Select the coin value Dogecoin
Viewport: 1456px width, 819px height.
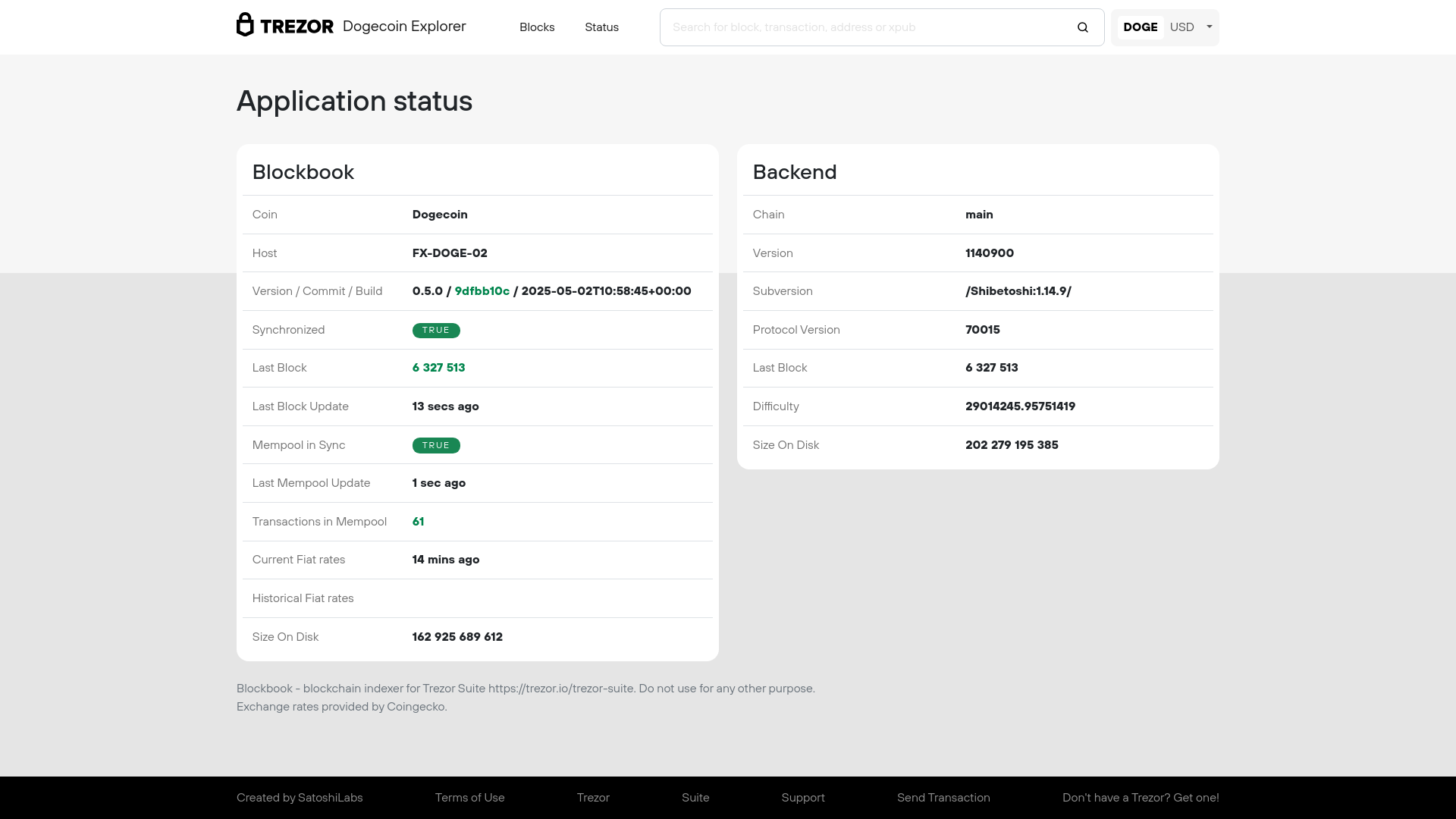tap(440, 215)
